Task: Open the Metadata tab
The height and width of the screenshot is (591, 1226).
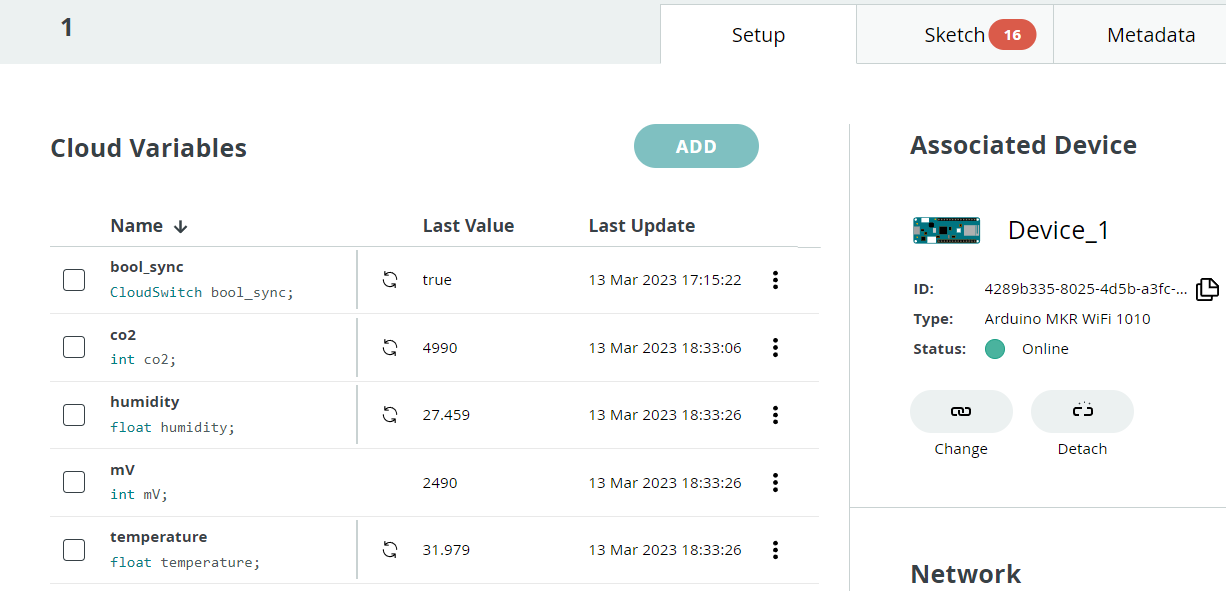Action: click(x=1151, y=34)
